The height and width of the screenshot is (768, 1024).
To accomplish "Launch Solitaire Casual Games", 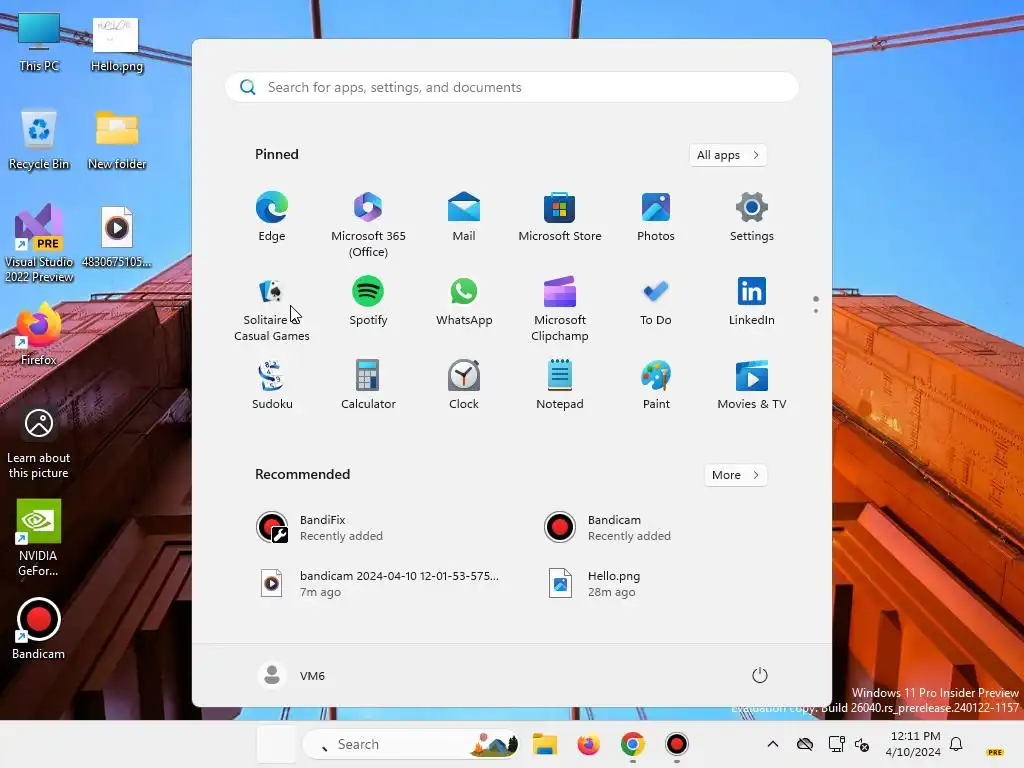I will (272, 309).
